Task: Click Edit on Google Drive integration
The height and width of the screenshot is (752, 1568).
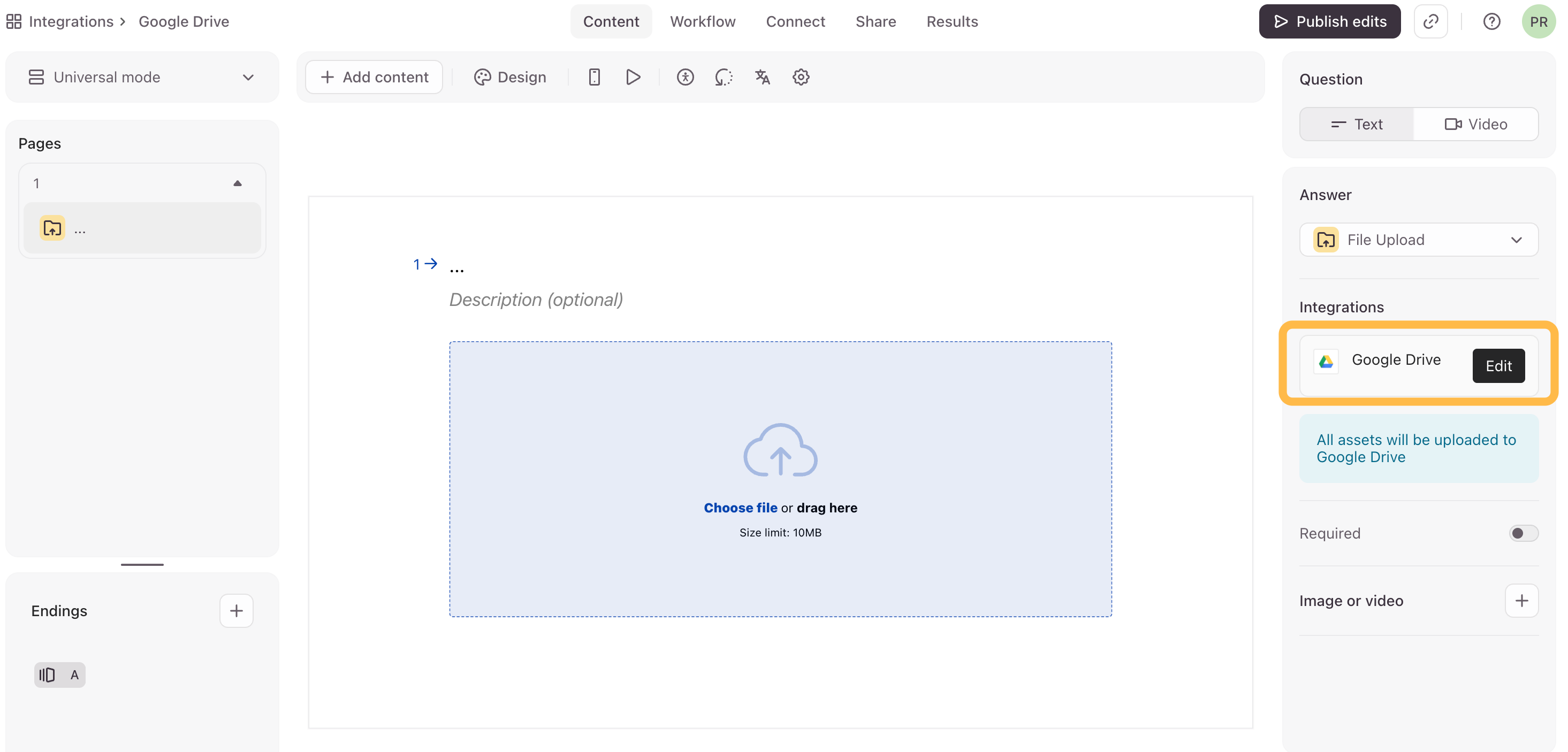Action: click(1497, 366)
